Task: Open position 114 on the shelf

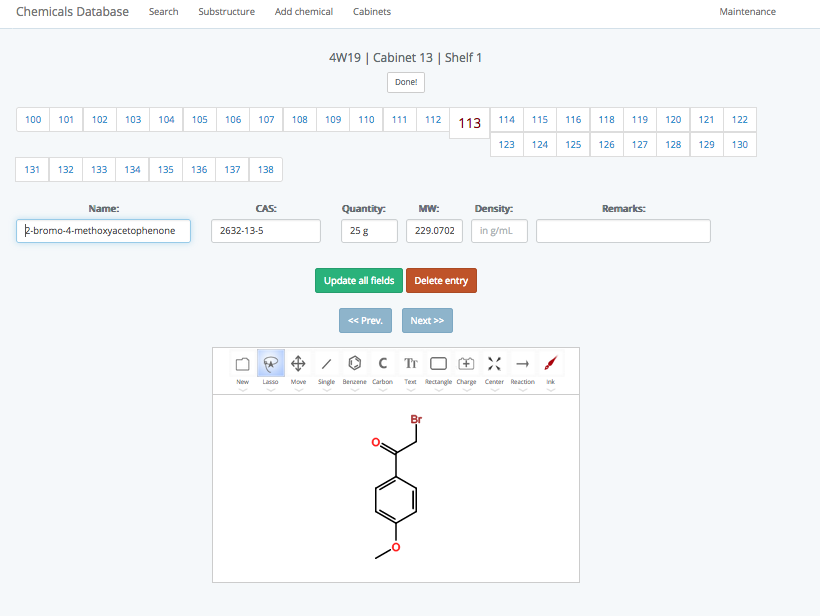Action: coord(507,120)
